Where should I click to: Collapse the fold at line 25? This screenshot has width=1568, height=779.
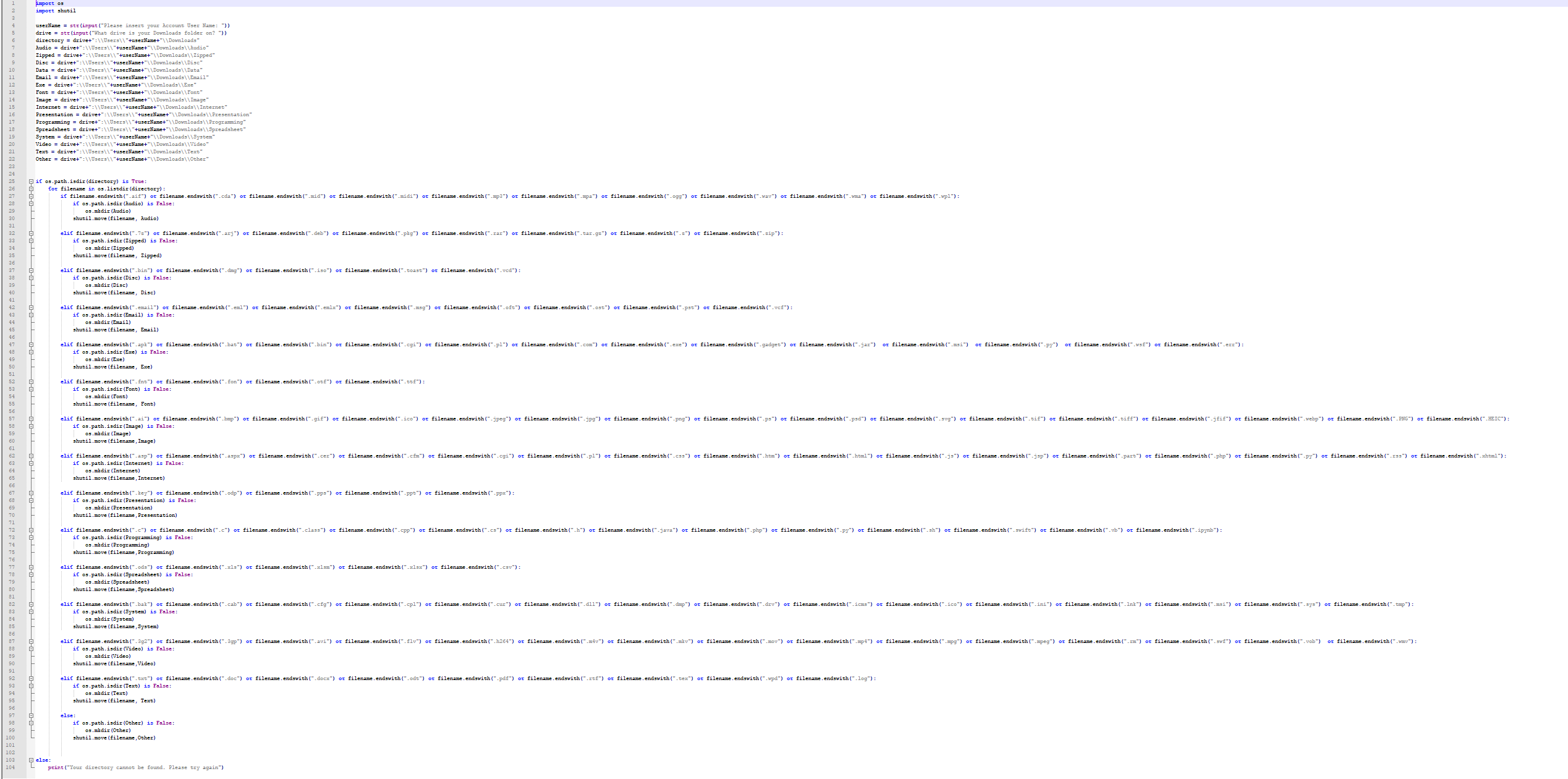[31, 181]
